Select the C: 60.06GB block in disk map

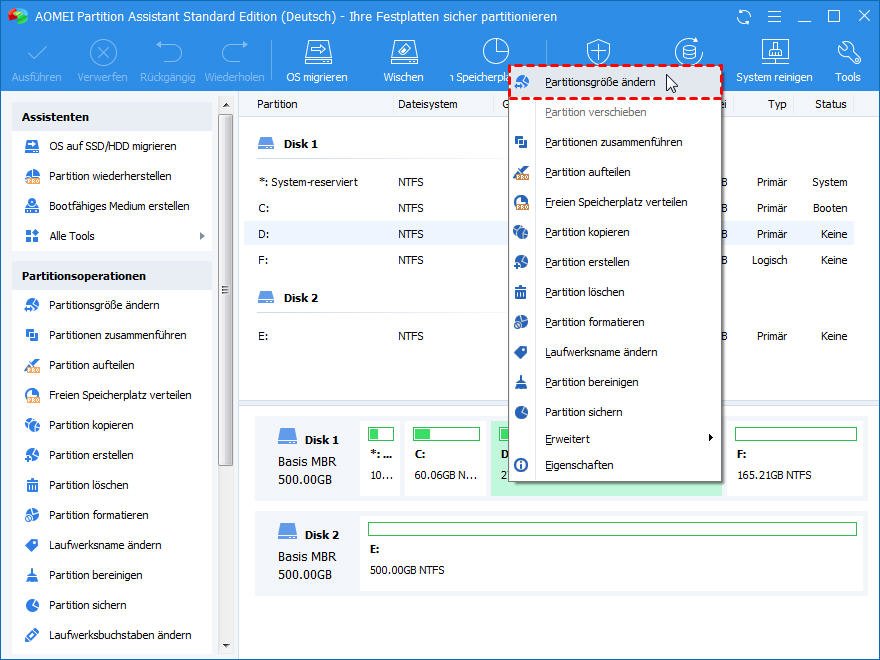coord(446,459)
